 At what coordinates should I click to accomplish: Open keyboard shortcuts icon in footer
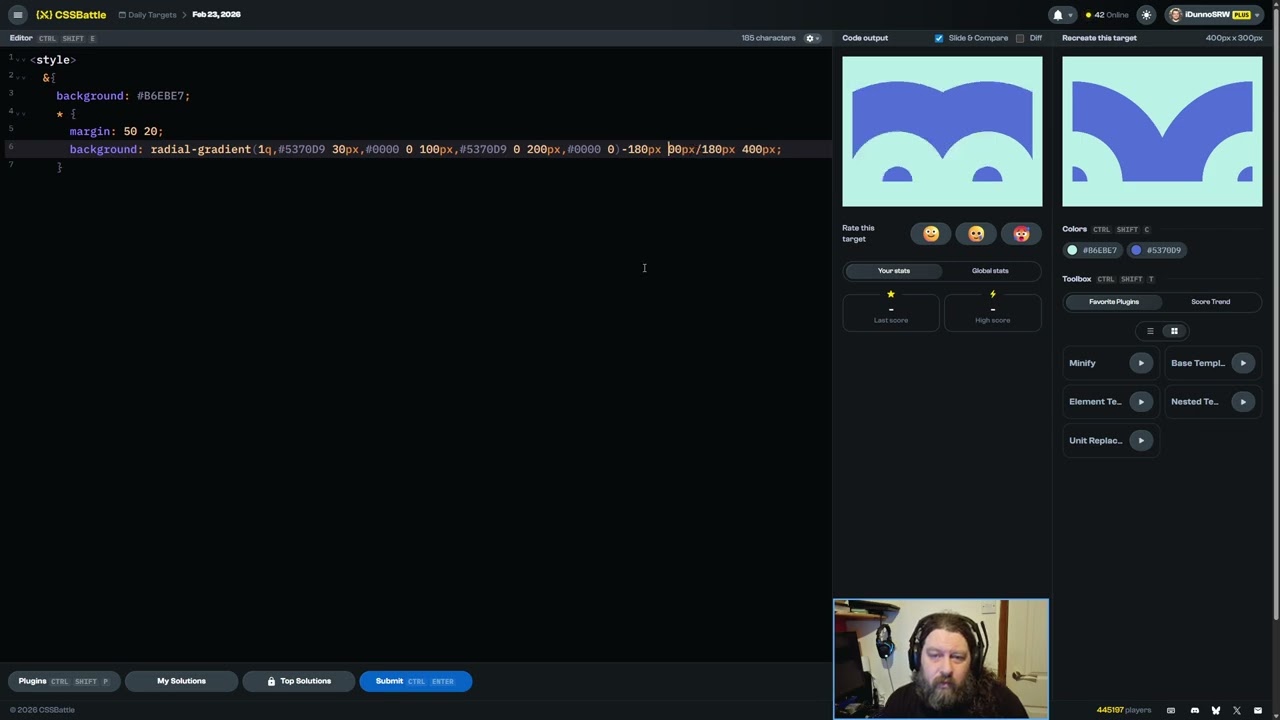point(1171,710)
